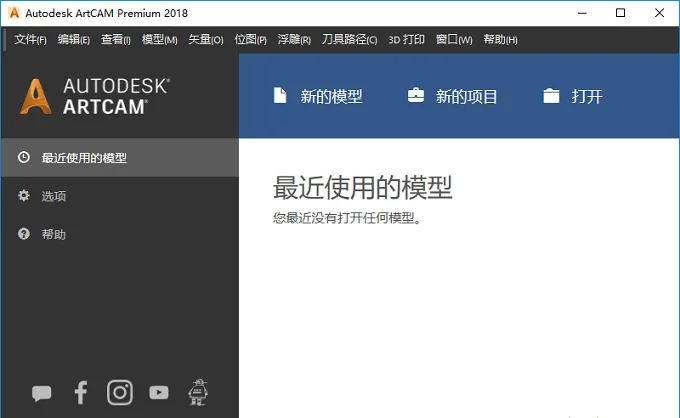Screen dimensions: 680x418
Task: Open the 矢量(O) menu
Action: (x=206, y=39)
